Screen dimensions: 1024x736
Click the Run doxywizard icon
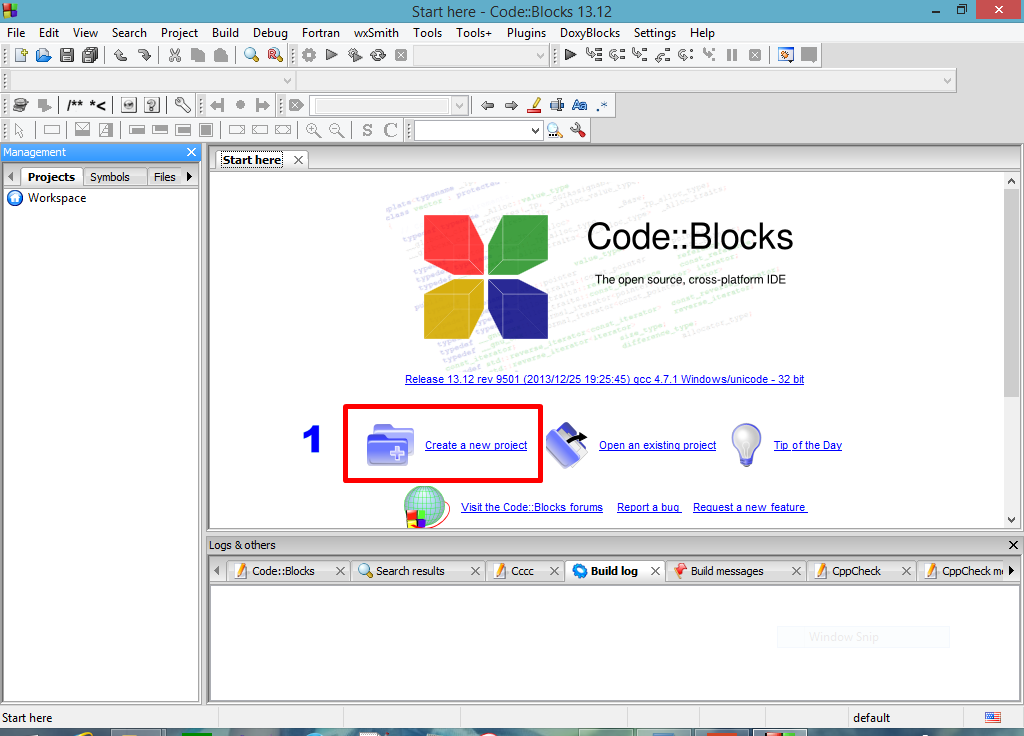pos(21,105)
